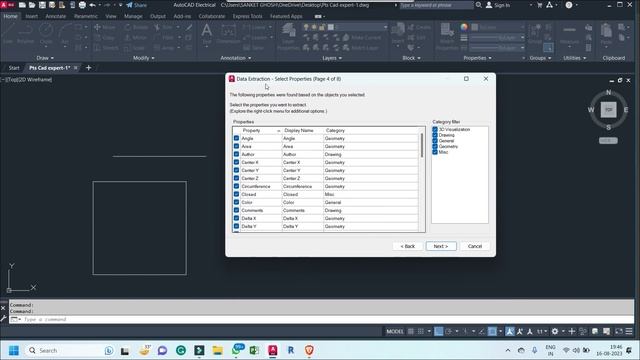Open Excel from the taskbar

point(254,350)
